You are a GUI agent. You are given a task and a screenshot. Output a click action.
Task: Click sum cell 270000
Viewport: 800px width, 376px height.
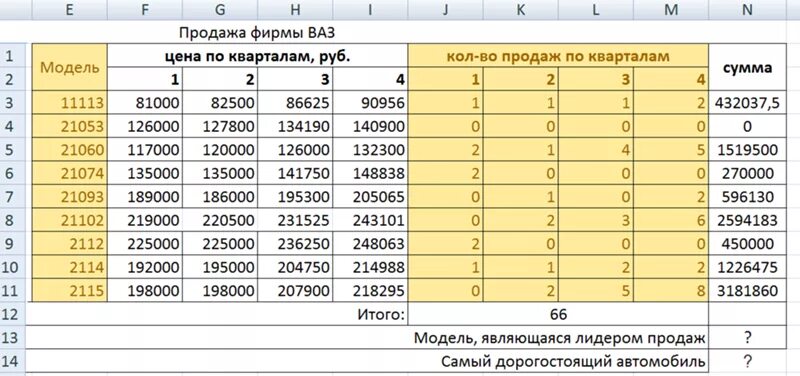click(x=747, y=173)
